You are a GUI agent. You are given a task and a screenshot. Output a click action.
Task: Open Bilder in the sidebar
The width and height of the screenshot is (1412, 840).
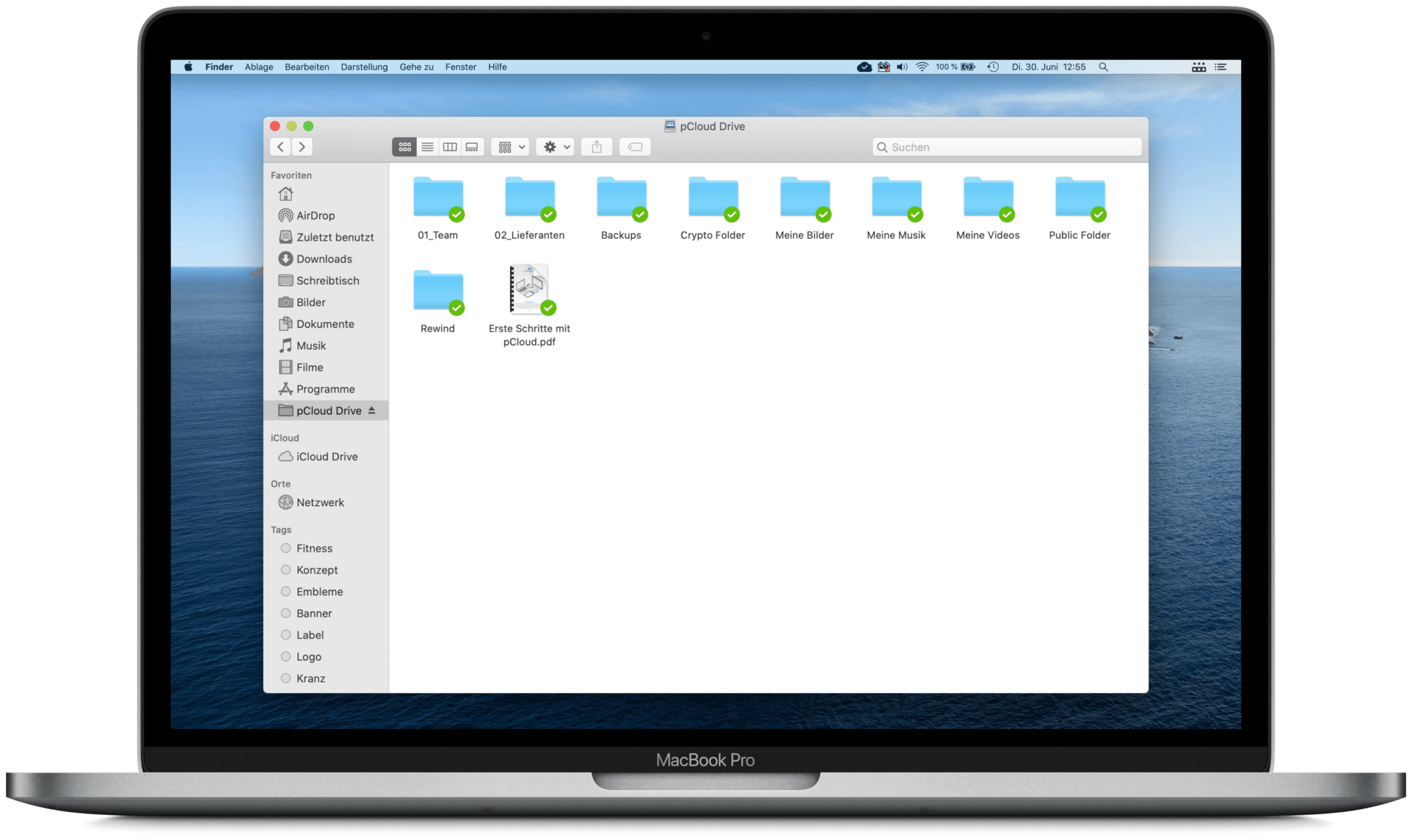(x=326, y=302)
